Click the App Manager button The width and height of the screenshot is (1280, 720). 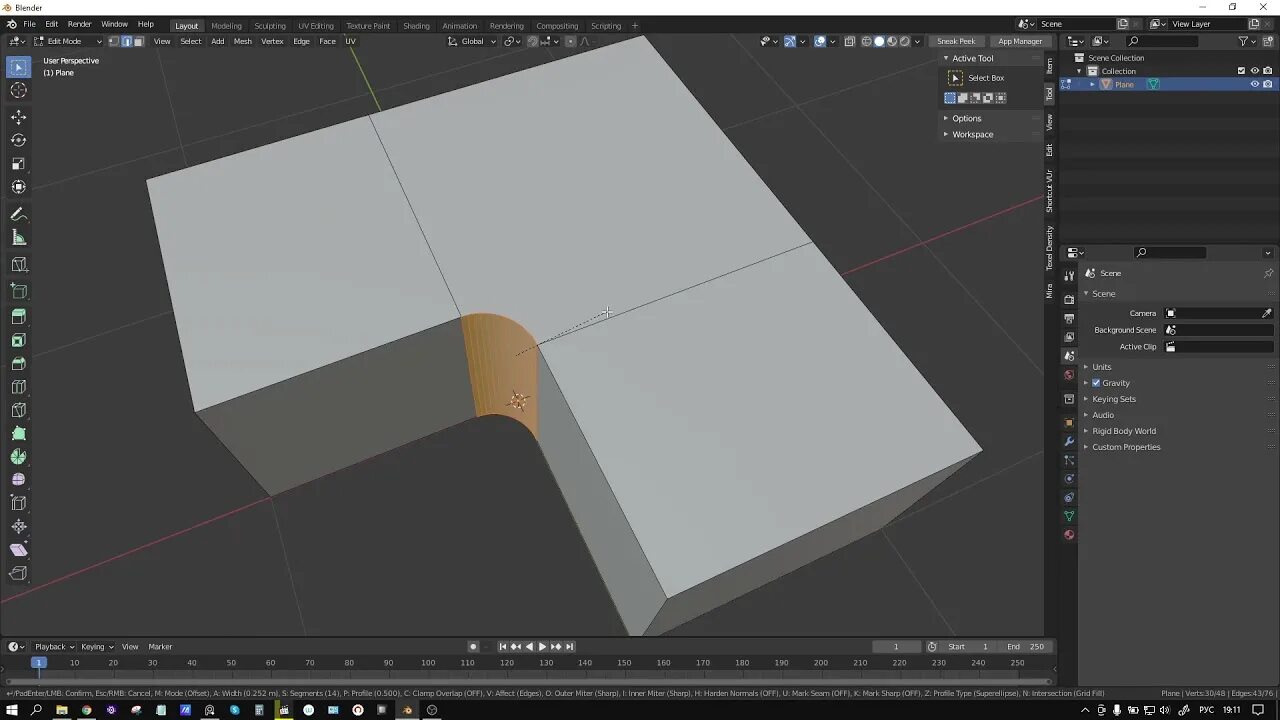click(x=1021, y=41)
